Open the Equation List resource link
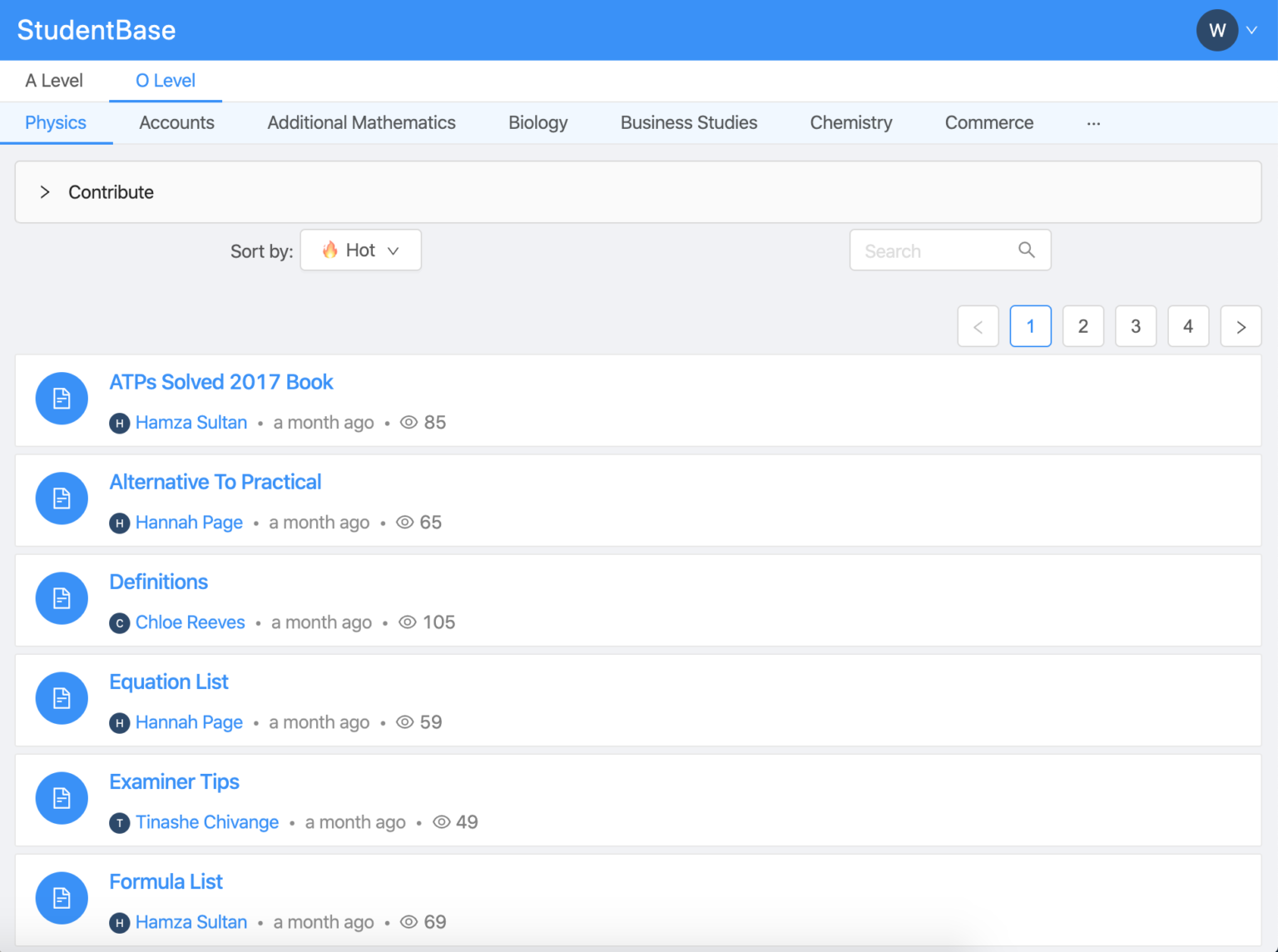1278x952 pixels. point(169,682)
